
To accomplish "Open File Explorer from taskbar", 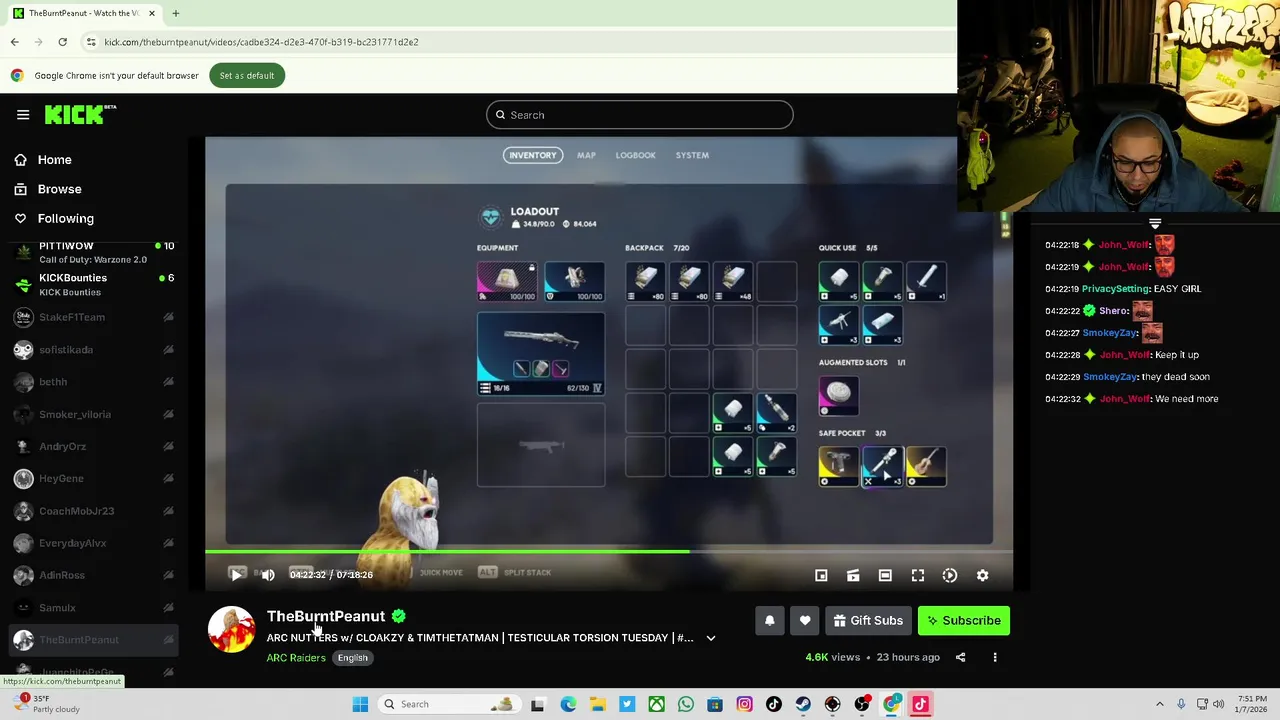I will [597, 704].
